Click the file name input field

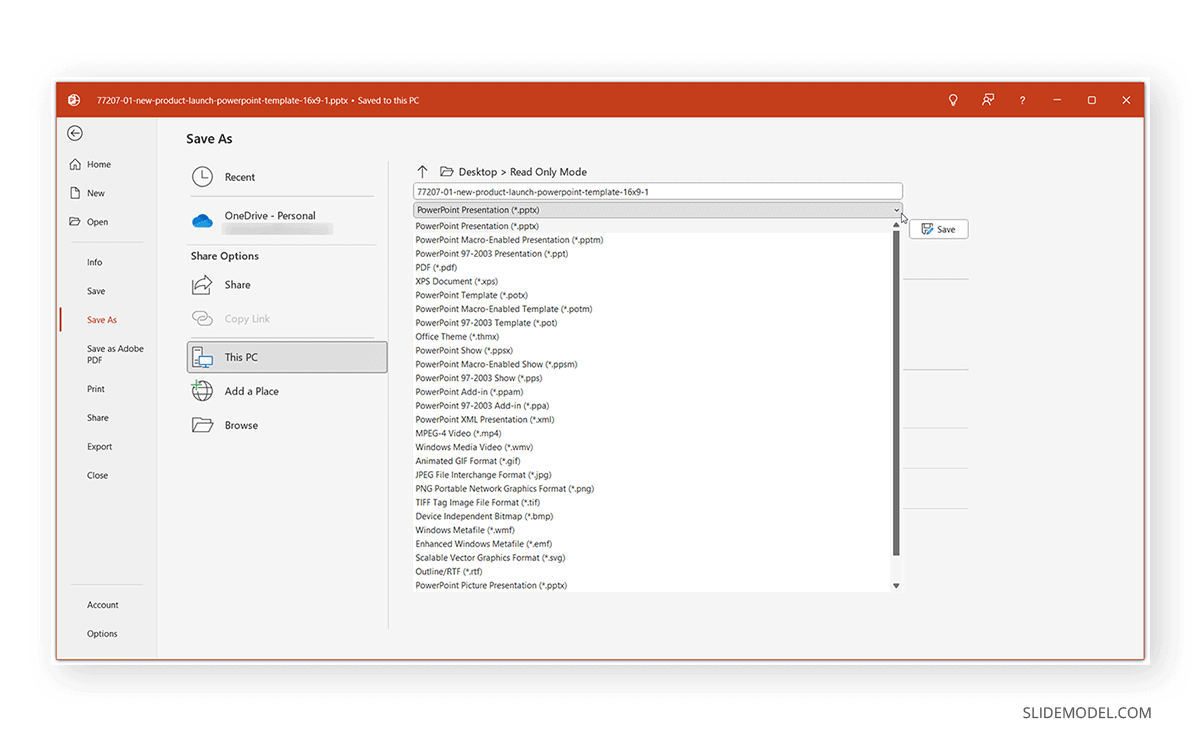658,191
